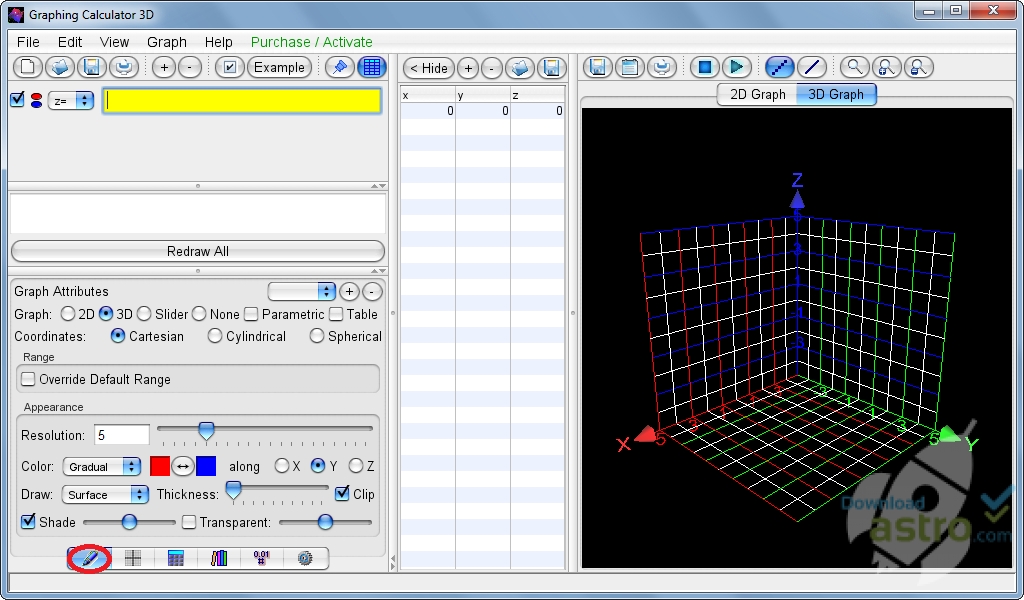Choose Cylindrical coordinates
Screen dimensions: 1024x600
[214, 336]
